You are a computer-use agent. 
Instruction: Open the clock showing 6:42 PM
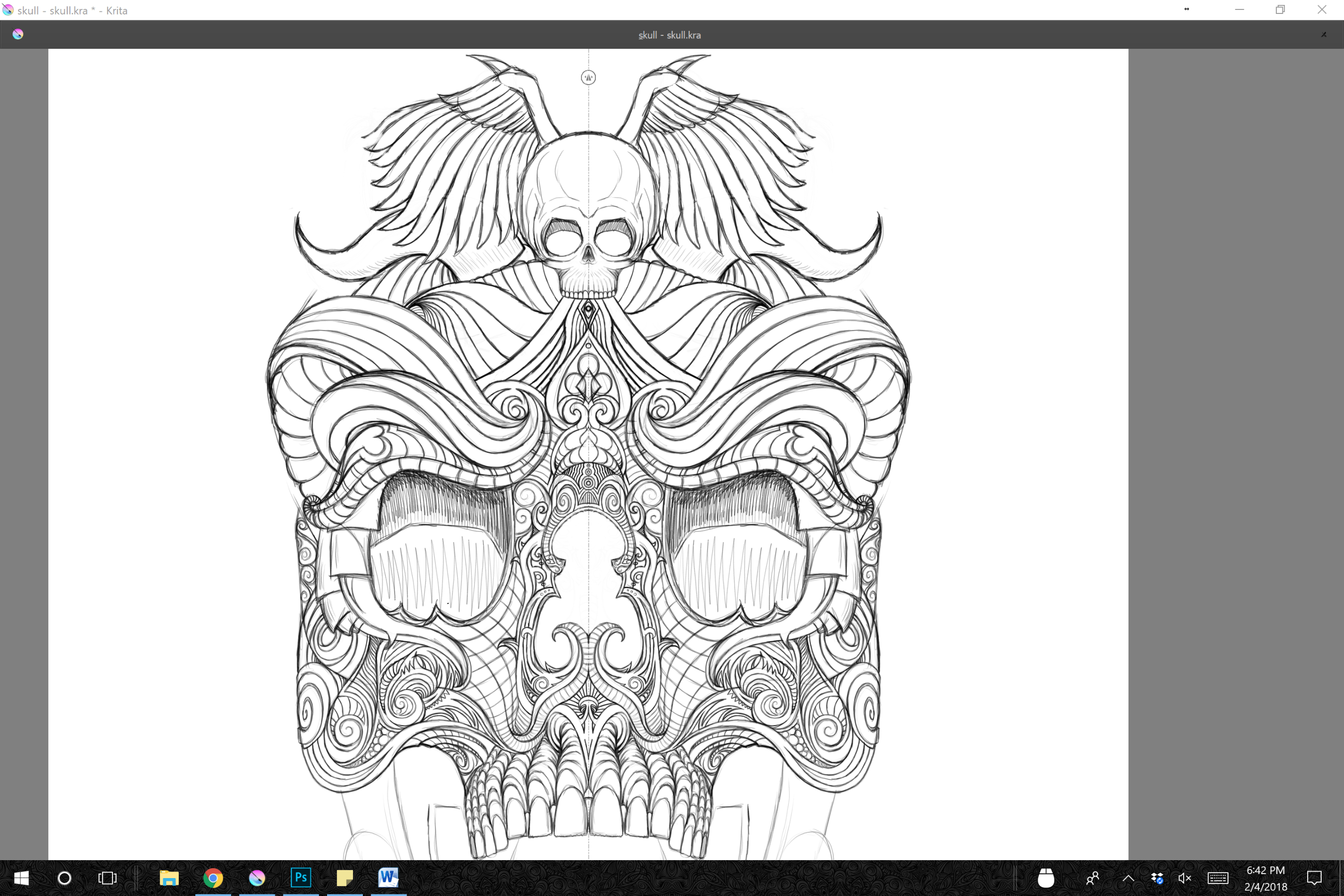click(1265, 878)
